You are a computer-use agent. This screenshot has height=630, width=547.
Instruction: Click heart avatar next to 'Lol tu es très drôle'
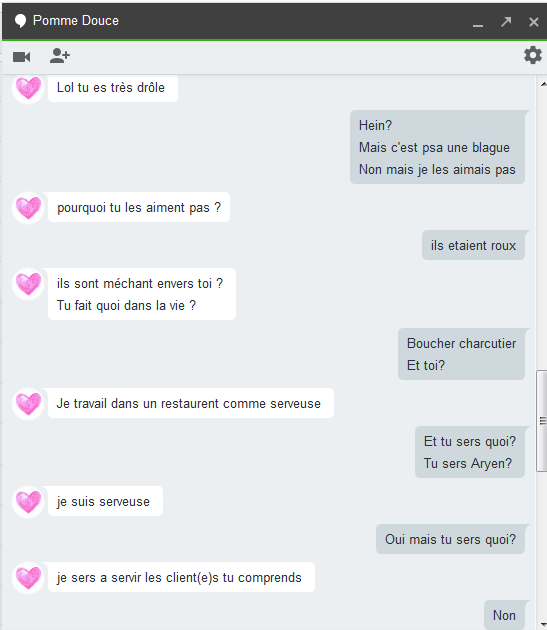pos(28,88)
